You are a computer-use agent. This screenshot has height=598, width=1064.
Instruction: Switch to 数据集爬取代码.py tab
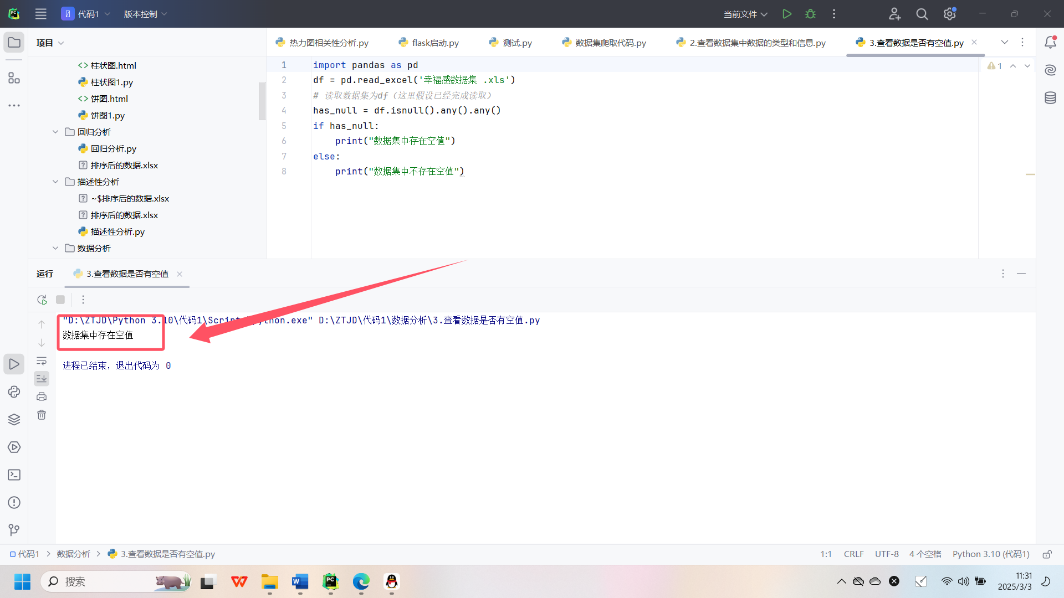604,43
